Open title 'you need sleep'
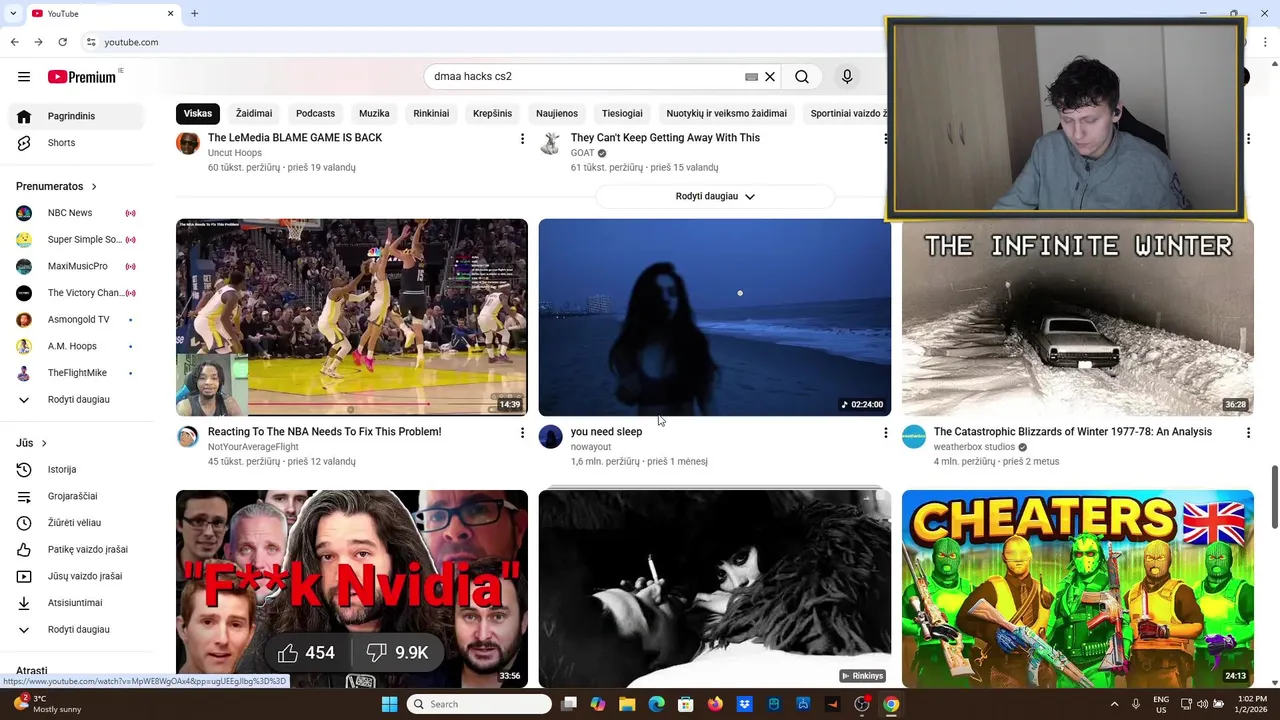Image resolution: width=1280 pixels, height=720 pixels. click(x=606, y=432)
